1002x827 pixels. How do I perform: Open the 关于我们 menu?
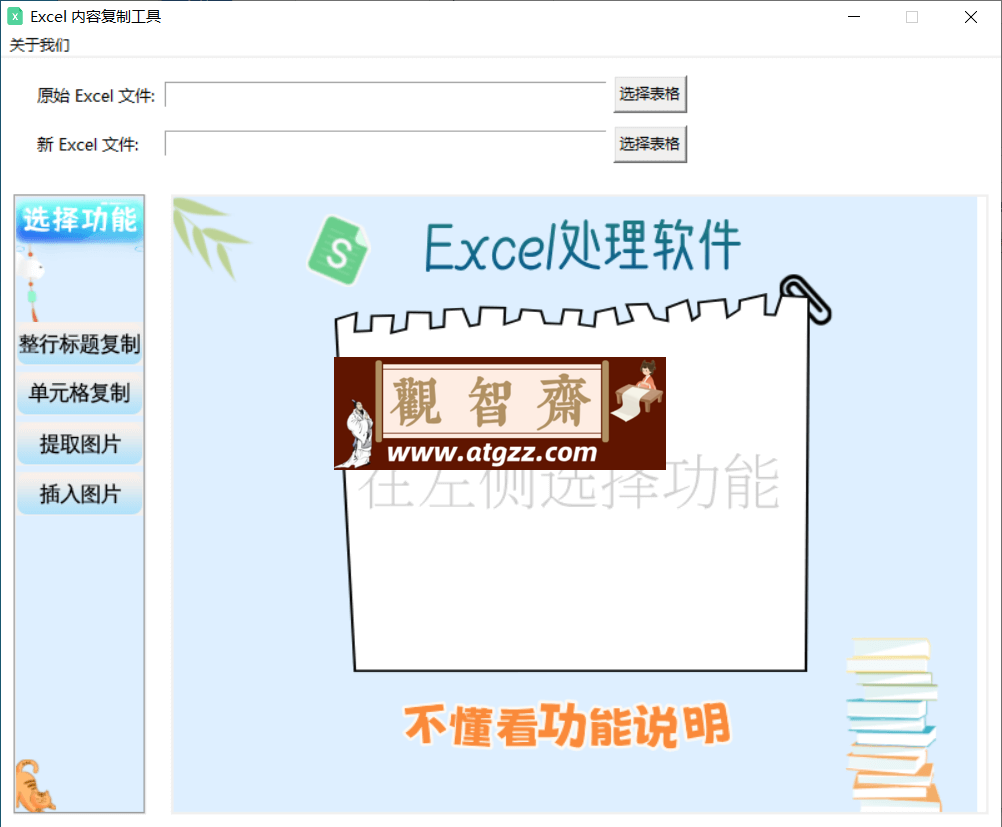(x=40, y=45)
